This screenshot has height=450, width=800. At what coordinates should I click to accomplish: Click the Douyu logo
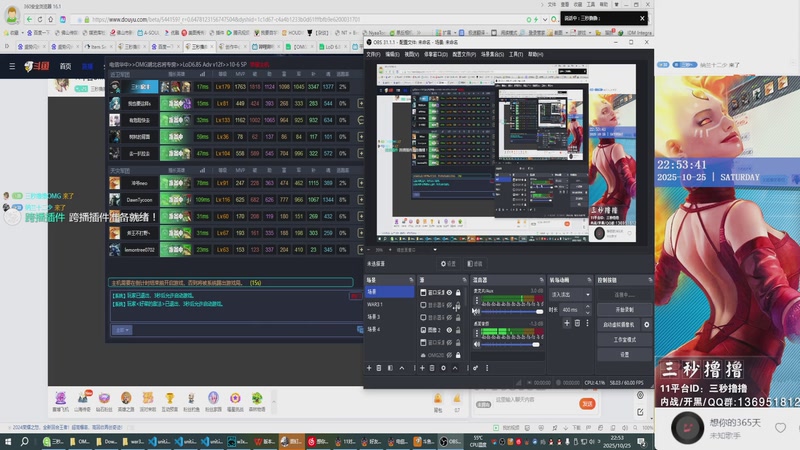(37, 66)
